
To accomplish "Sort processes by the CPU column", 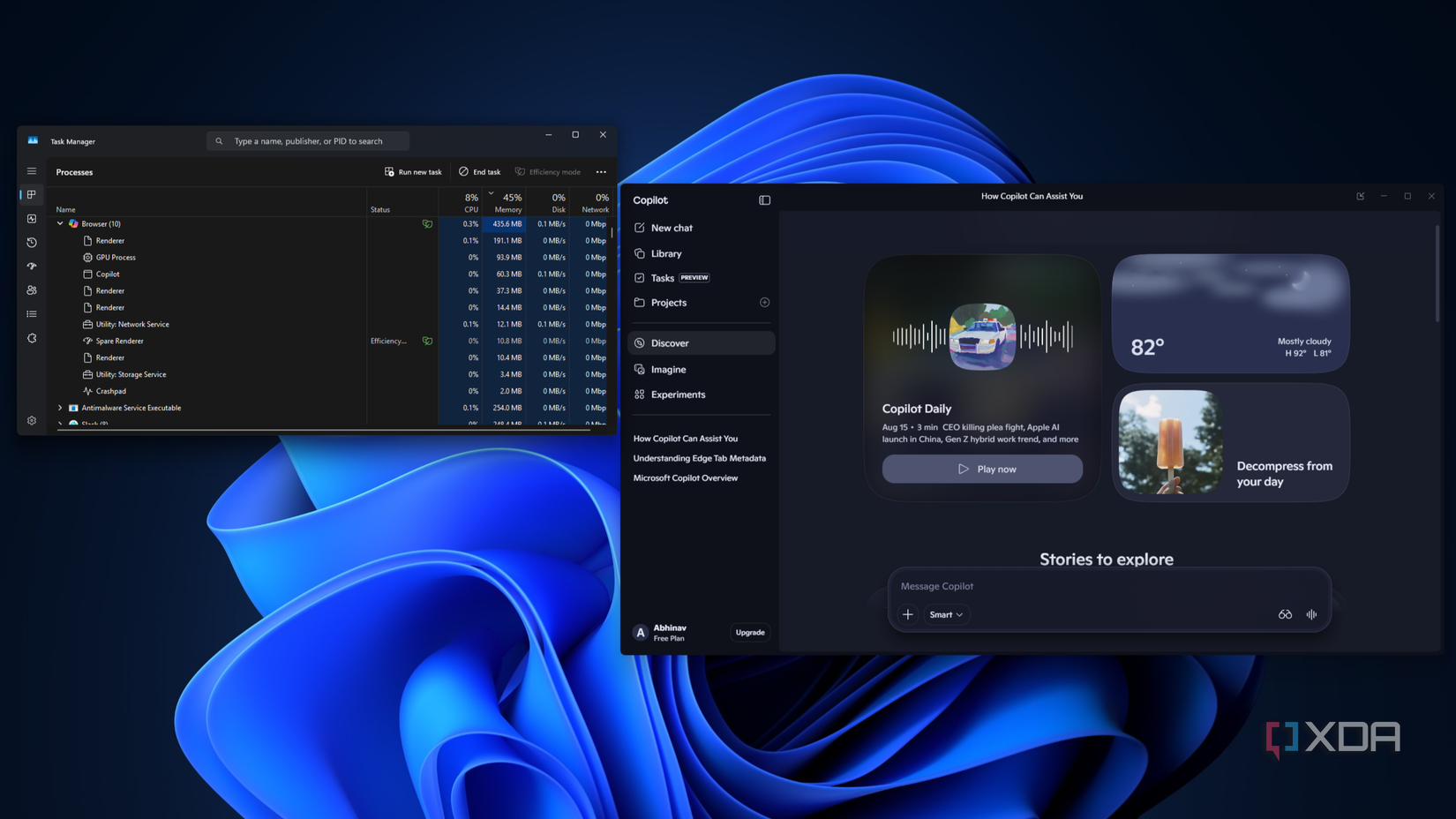I will click(x=460, y=202).
